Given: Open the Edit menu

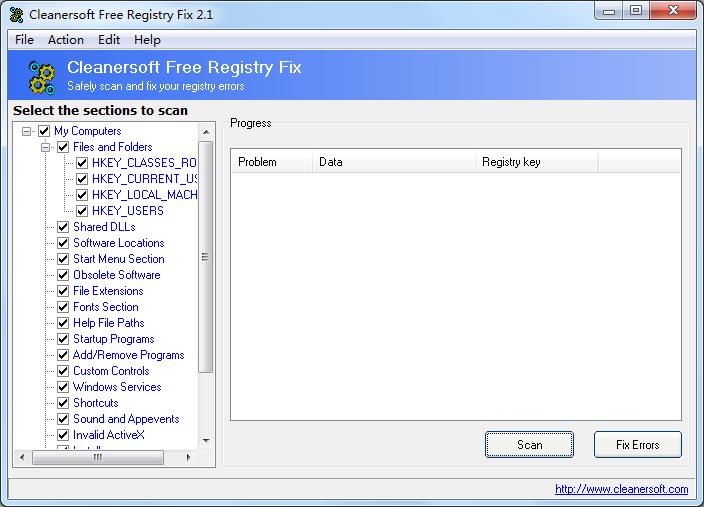Looking at the screenshot, I should click(109, 40).
